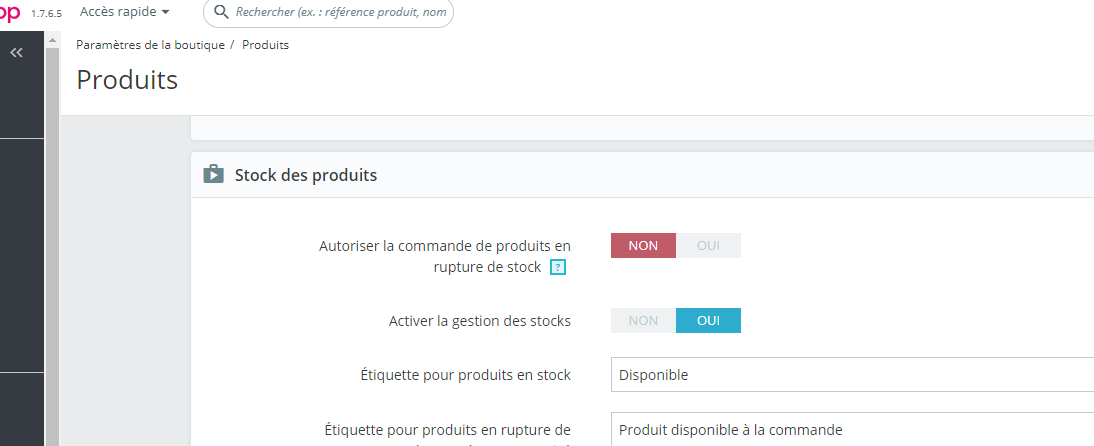
Task: Open the Accès rapide dropdown
Action: coord(124,12)
